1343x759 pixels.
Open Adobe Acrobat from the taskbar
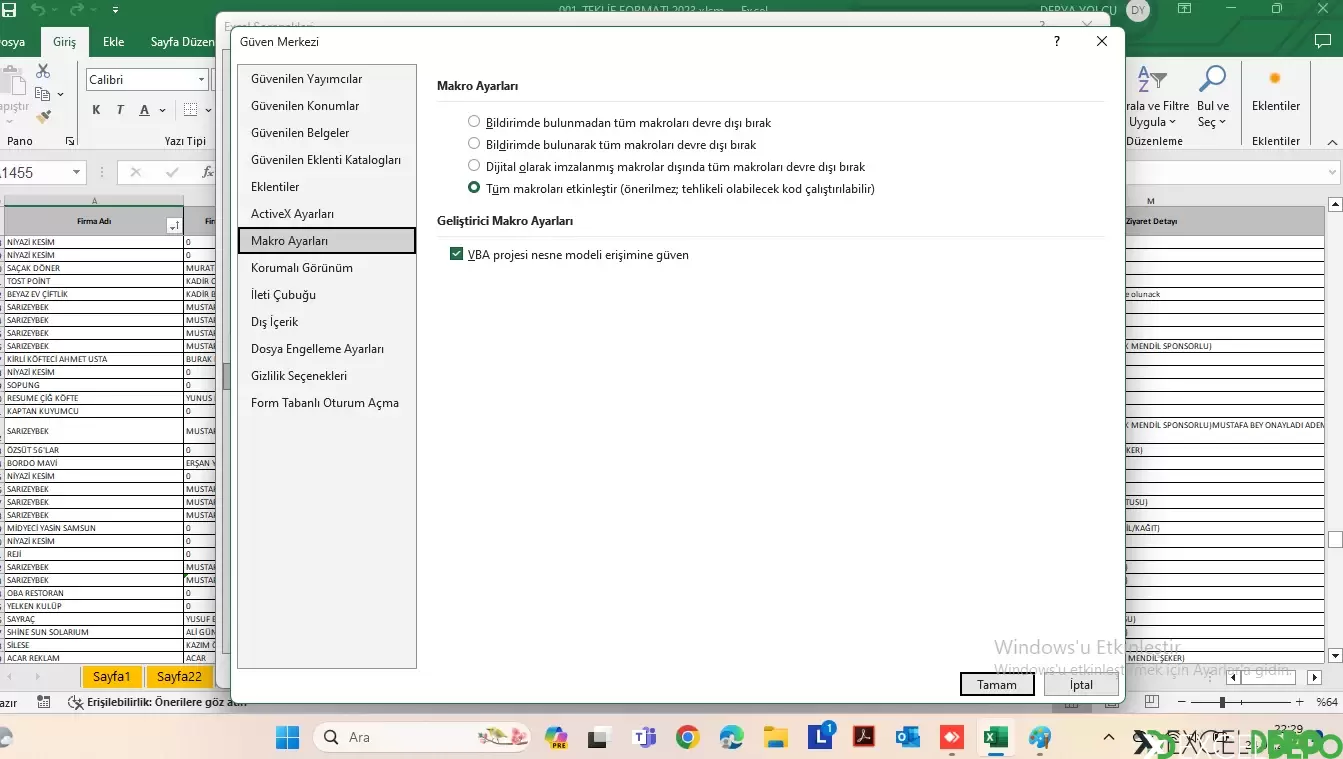[x=863, y=738]
